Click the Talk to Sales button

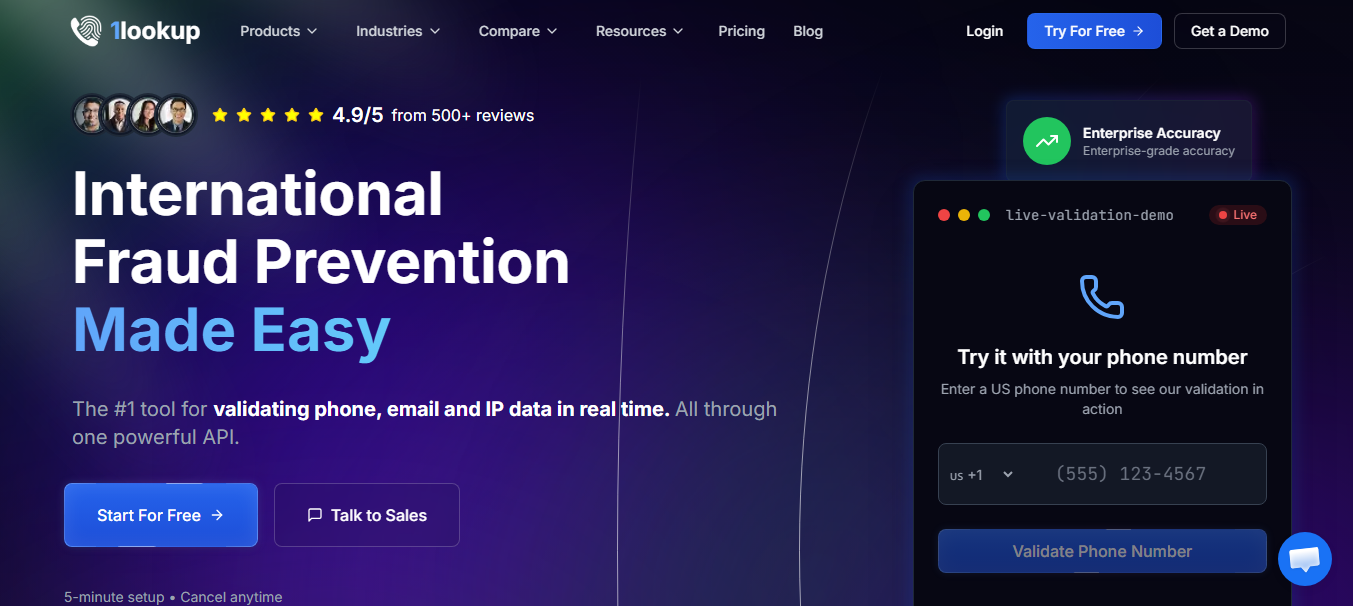tap(367, 515)
